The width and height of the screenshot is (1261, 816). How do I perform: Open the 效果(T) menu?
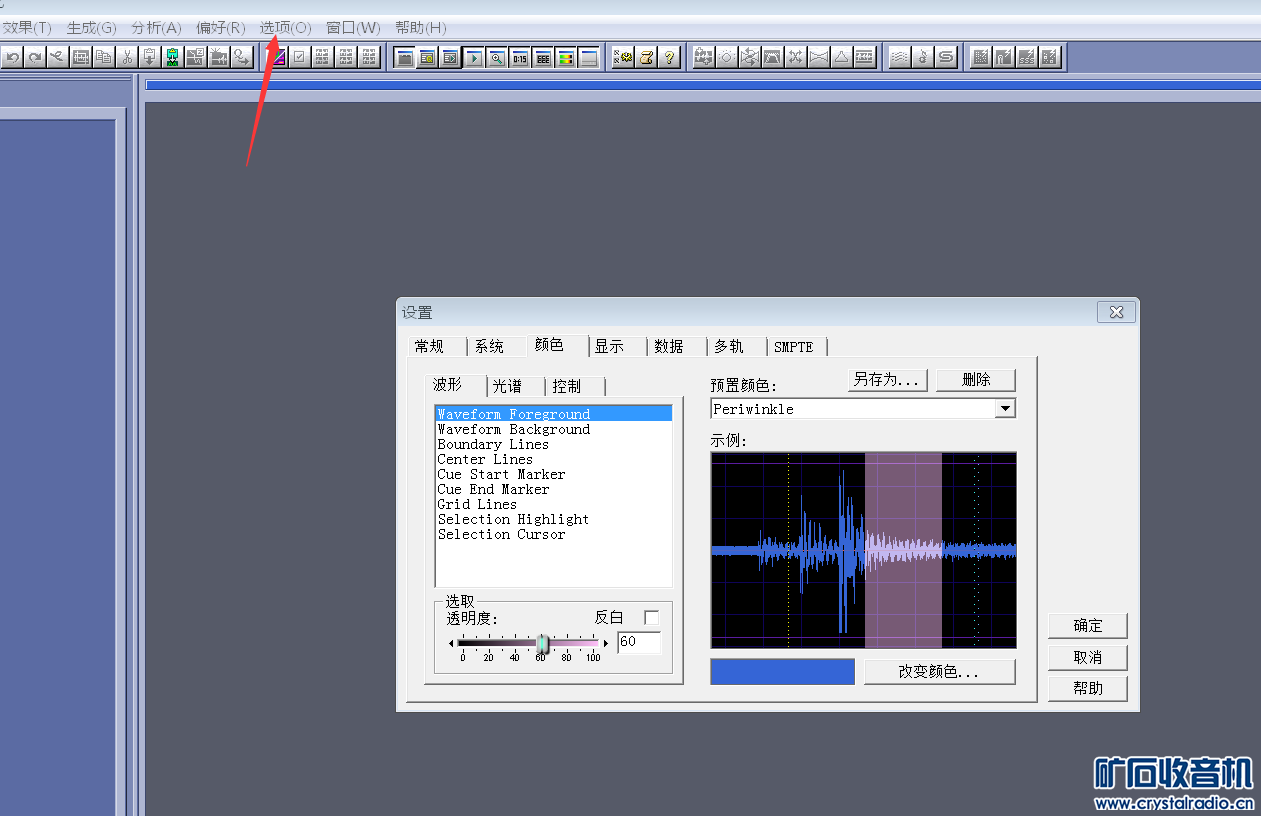(27, 27)
